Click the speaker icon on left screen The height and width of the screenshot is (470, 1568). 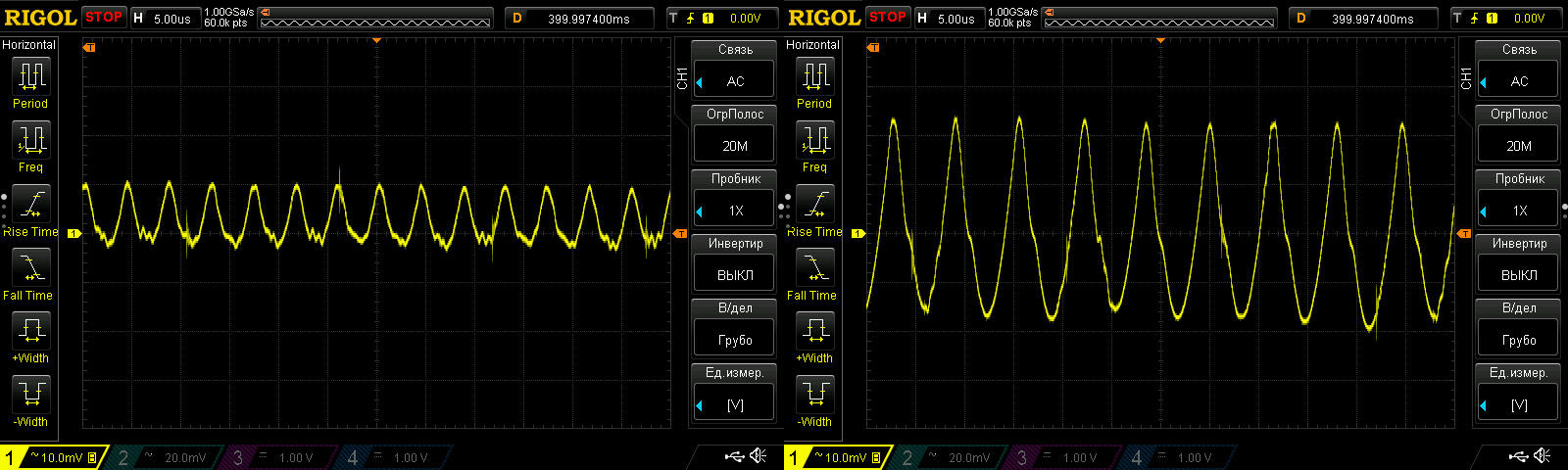[759, 456]
